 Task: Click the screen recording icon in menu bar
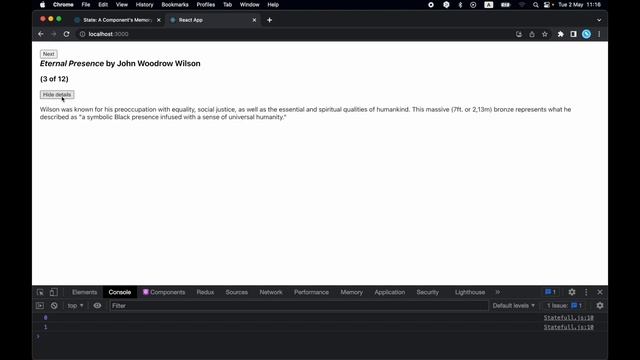431,5
